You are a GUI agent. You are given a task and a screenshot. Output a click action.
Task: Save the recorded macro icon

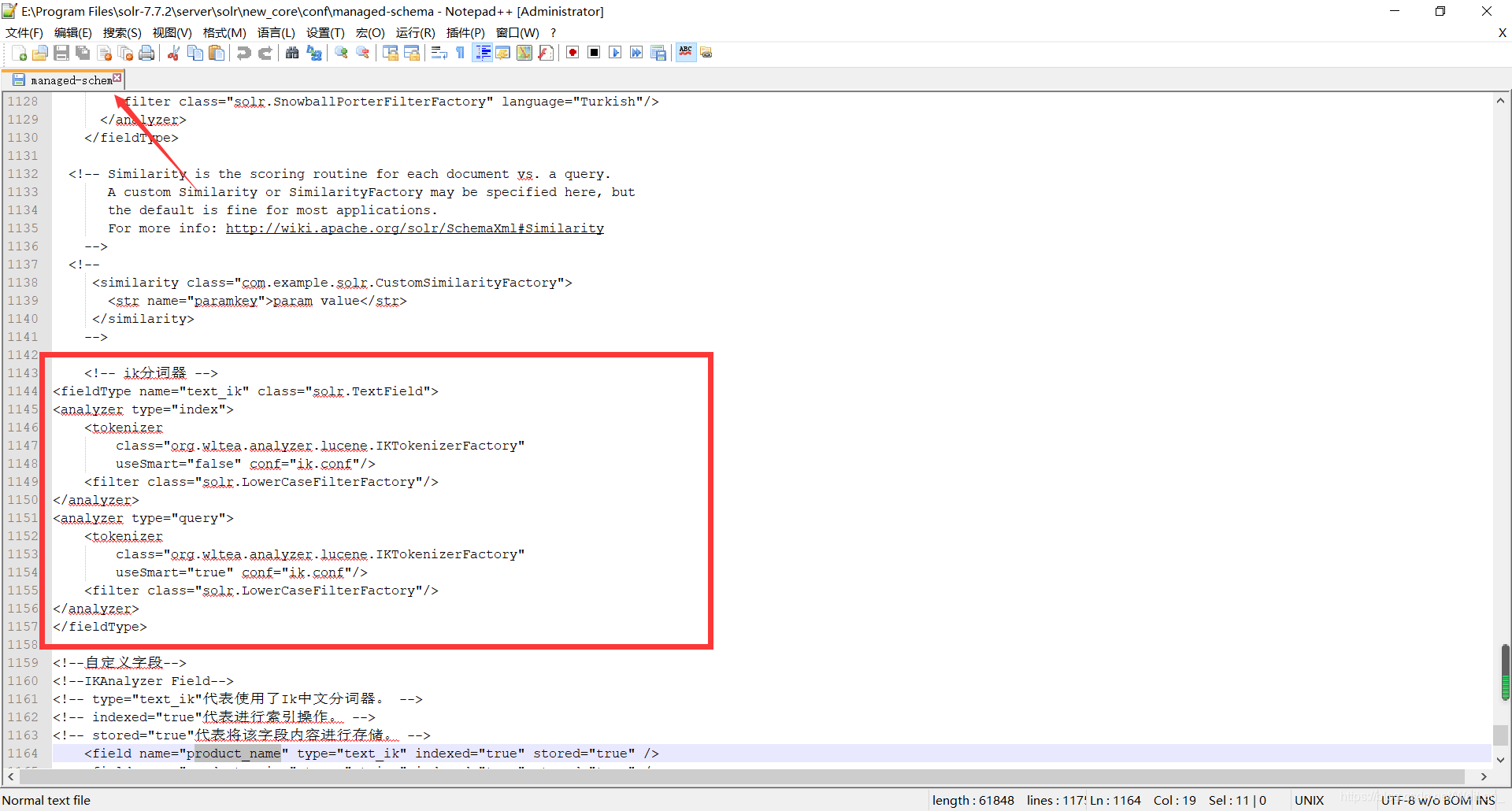(658, 53)
